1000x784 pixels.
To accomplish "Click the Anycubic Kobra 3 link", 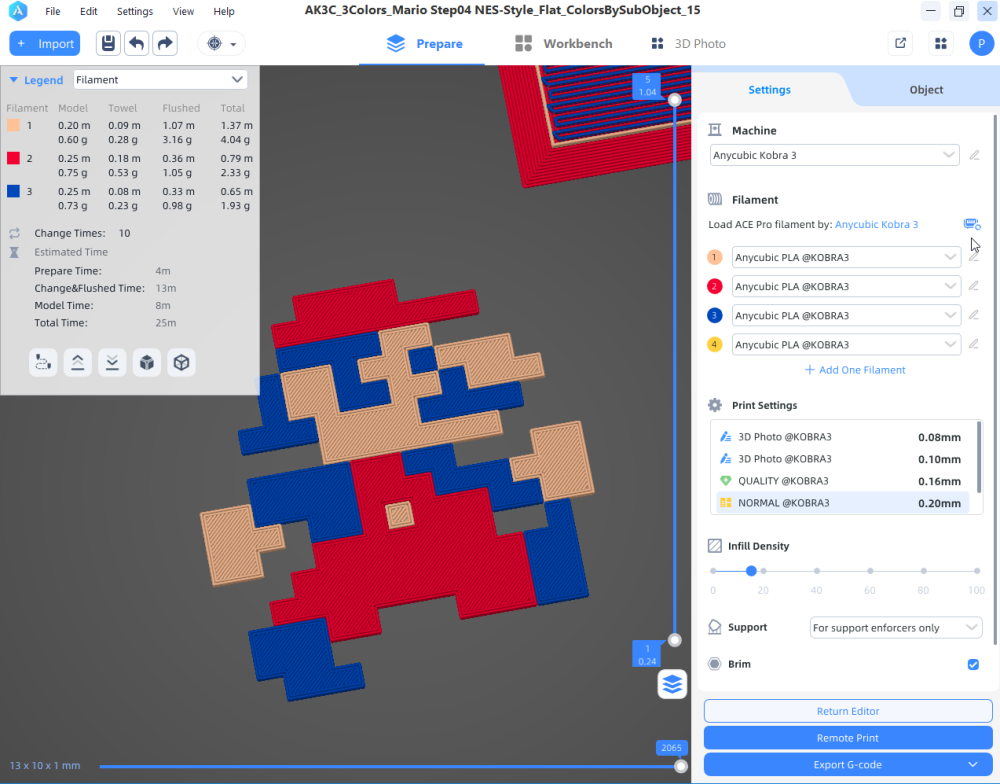I will (876, 225).
